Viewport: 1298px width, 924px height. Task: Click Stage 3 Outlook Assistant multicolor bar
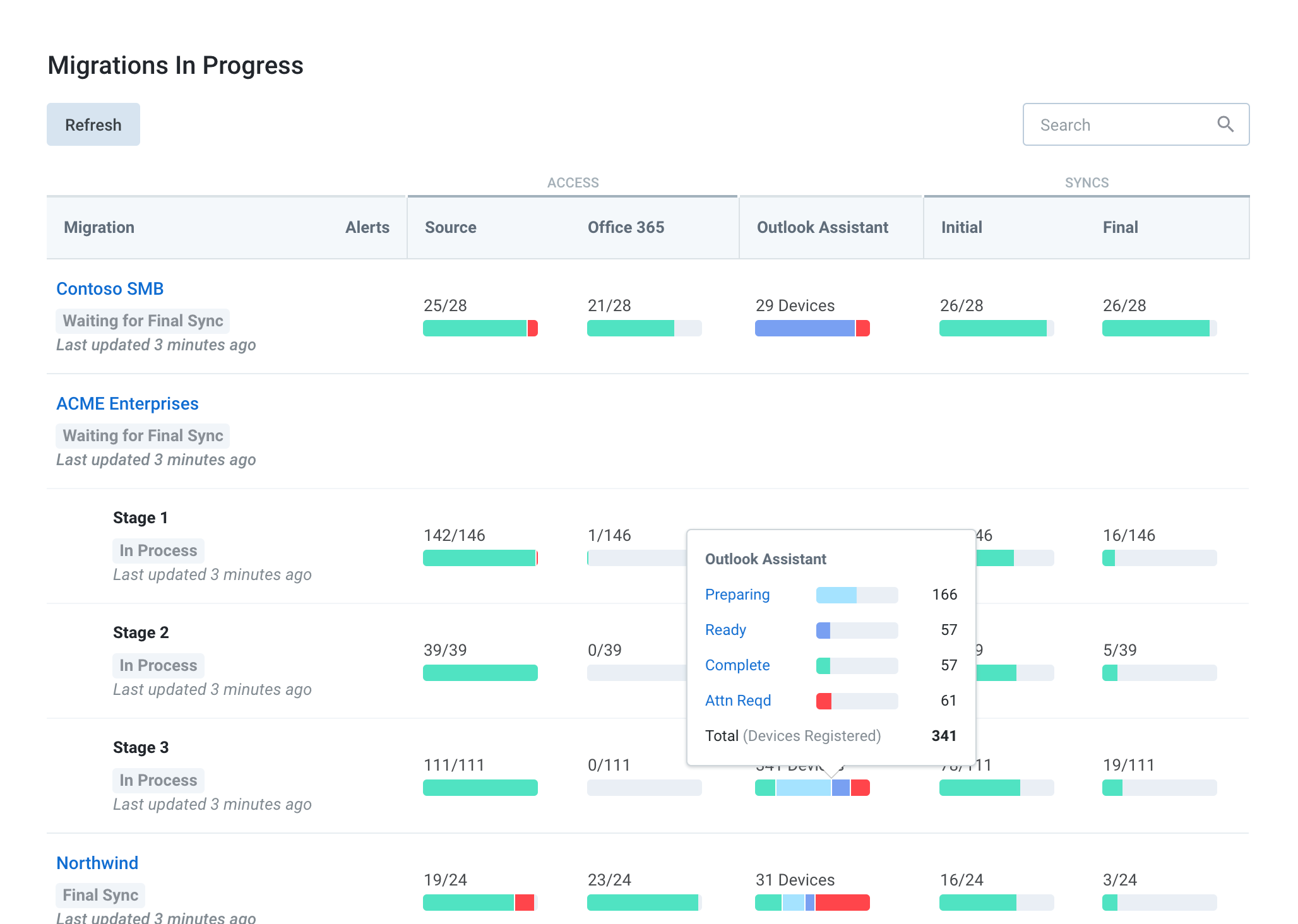coord(813,788)
